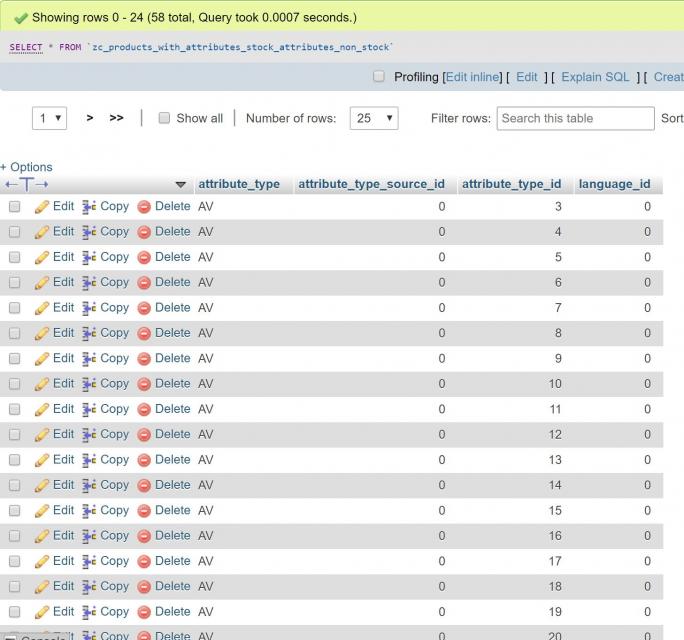This screenshot has width=684, height=640.
Task: Click the pencil Edit icon for attribute_type_id 10
Action: click(41, 384)
